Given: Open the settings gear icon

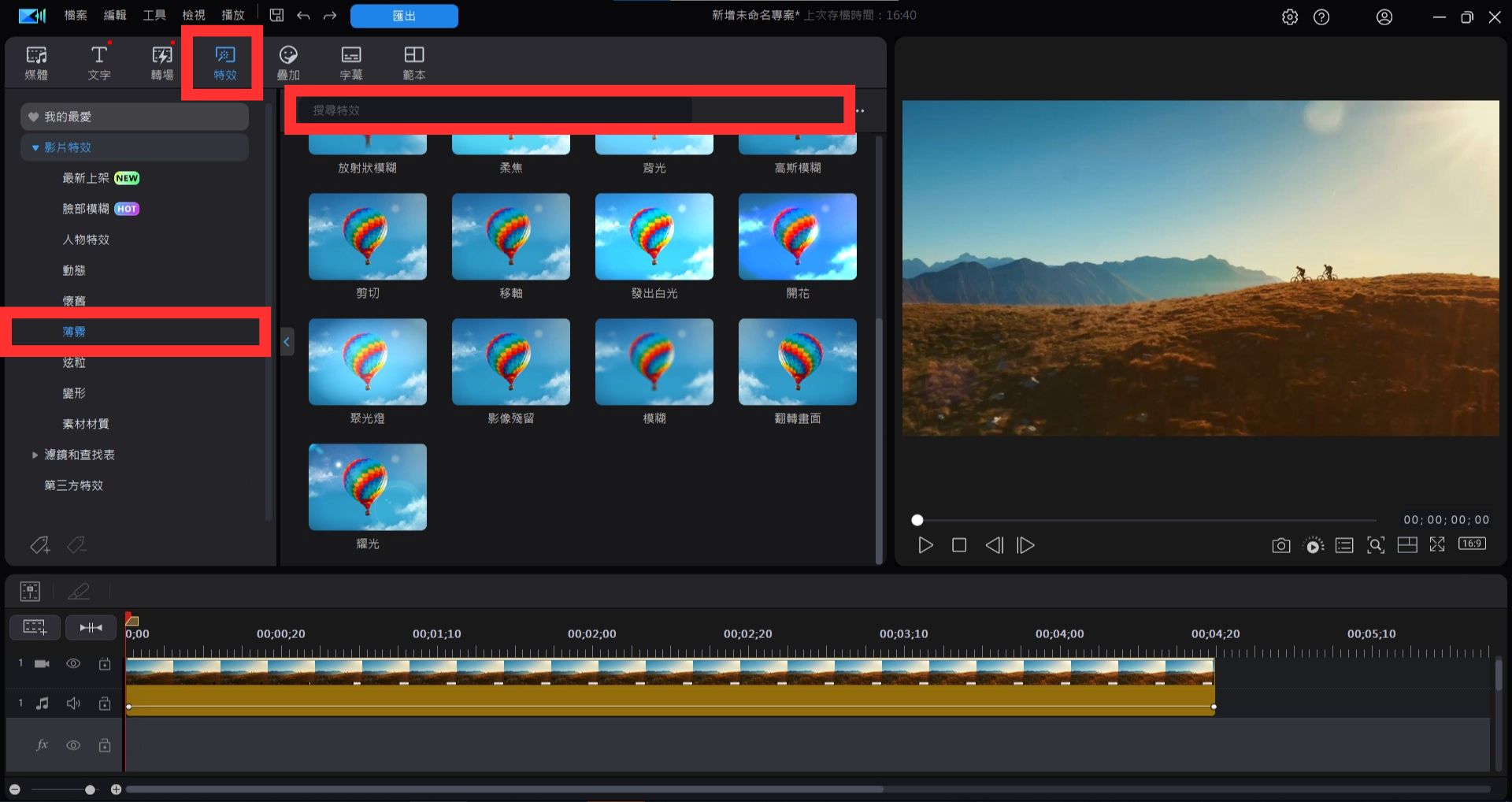Looking at the screenshot, I should [x=1289, y=17].
